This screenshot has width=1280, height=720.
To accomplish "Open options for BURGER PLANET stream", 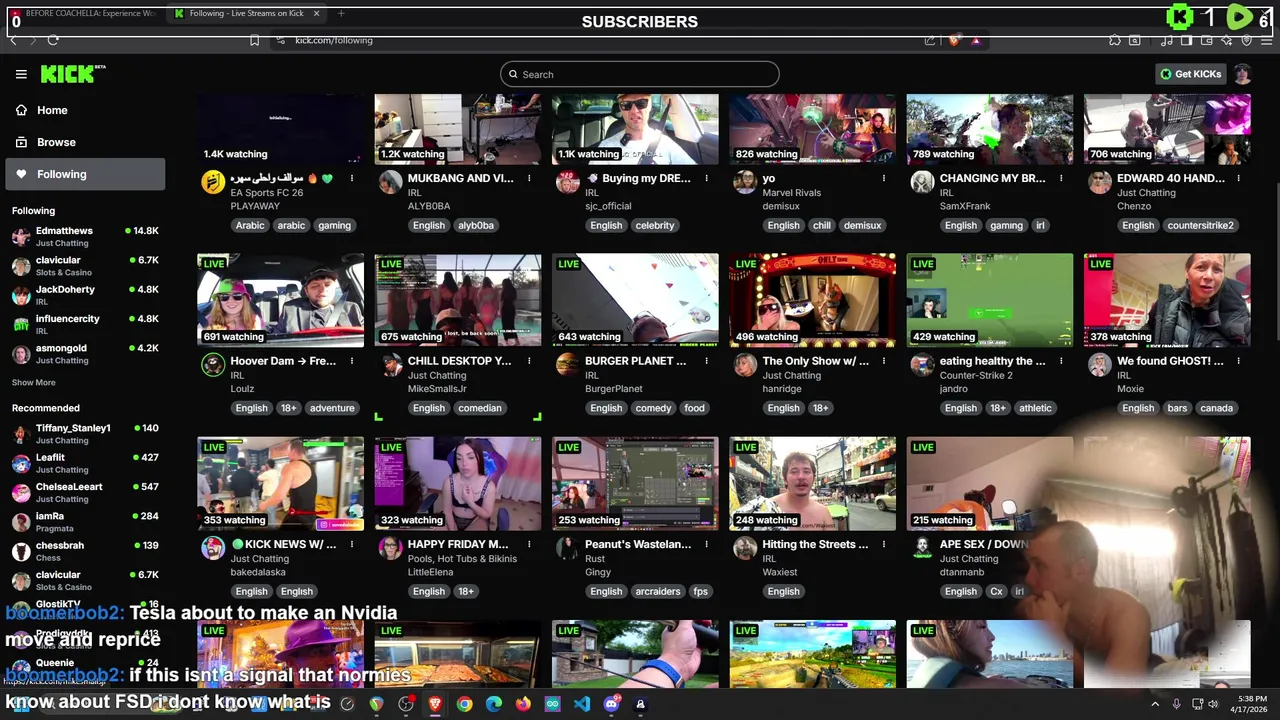I will (706, 361).
